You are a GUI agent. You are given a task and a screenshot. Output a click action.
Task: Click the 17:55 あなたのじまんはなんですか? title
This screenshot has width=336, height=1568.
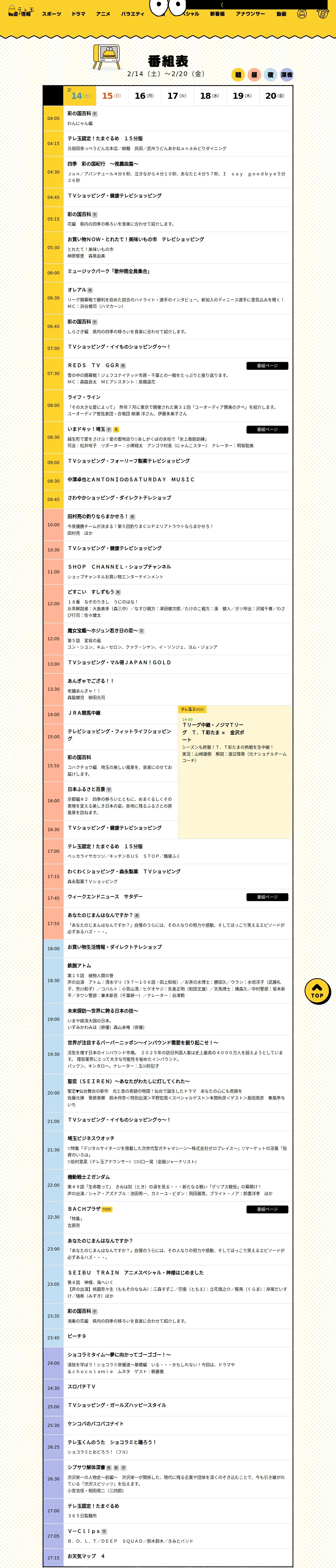click(x=100, y=915)
